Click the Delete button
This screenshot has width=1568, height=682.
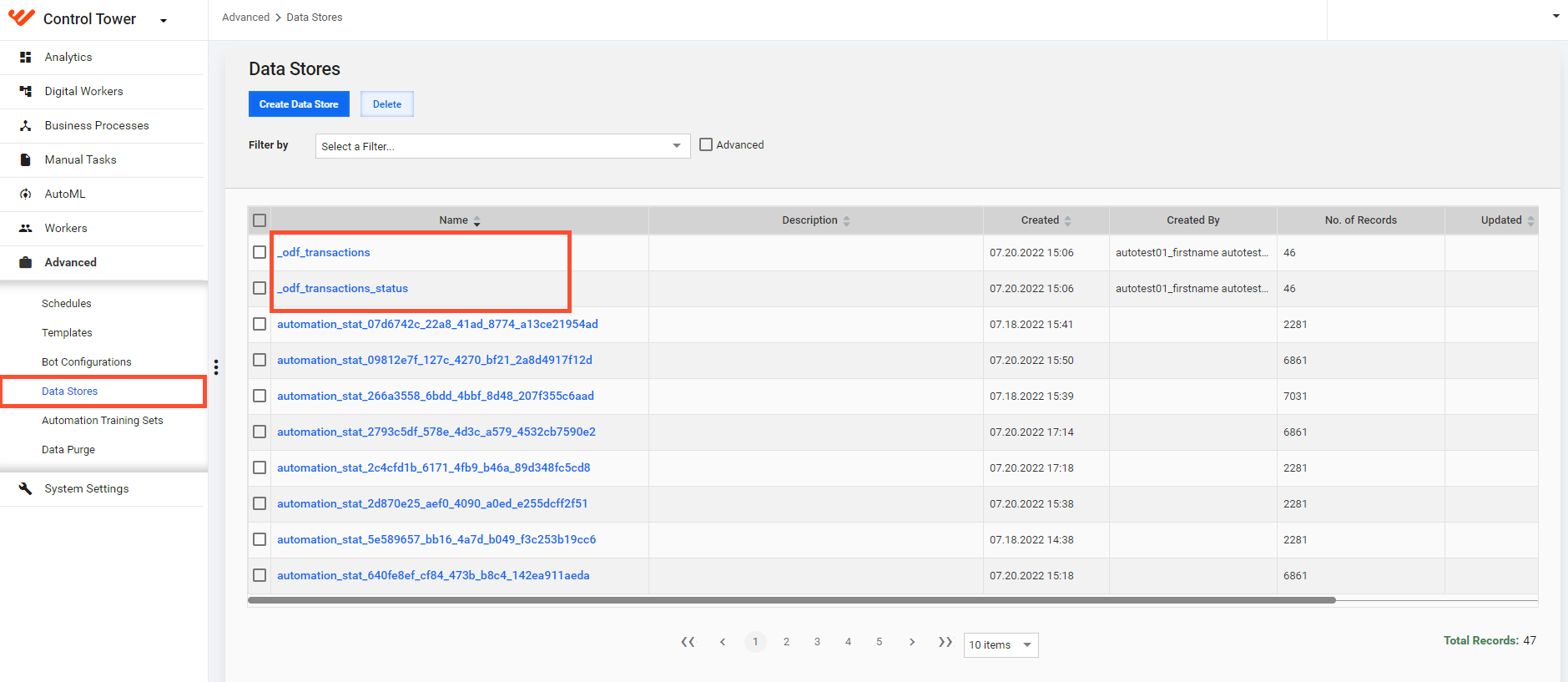(387, 104)
